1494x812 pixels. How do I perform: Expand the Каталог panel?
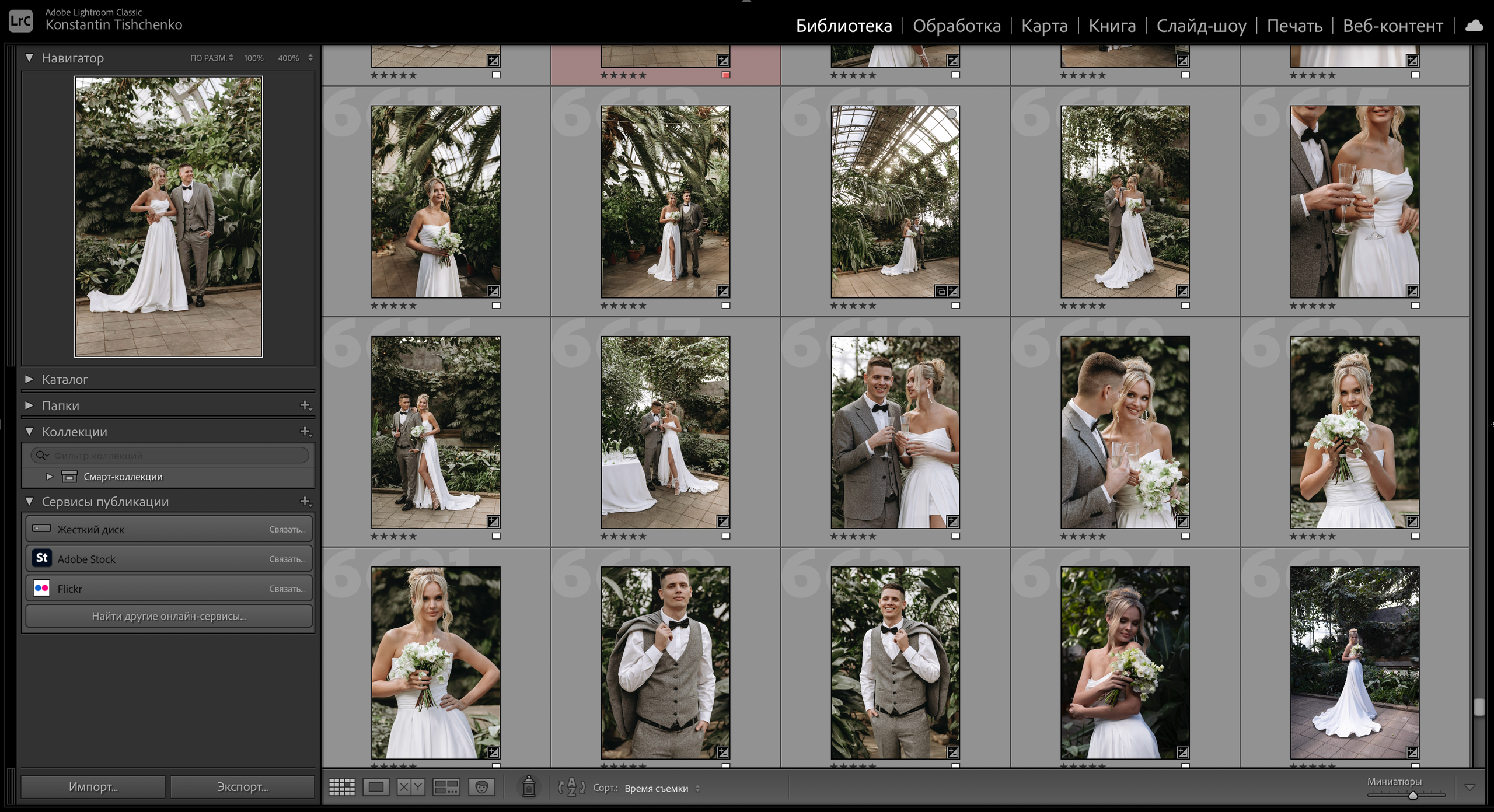click(x=29, y=379)
